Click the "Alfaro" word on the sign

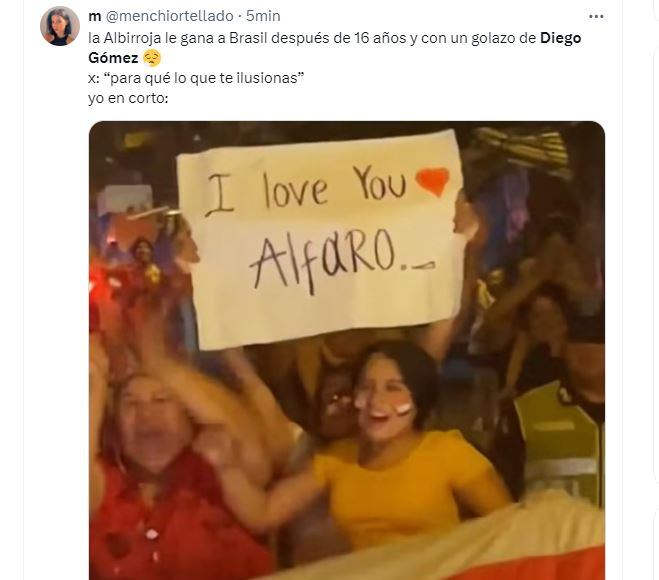(x=322, y=261)
